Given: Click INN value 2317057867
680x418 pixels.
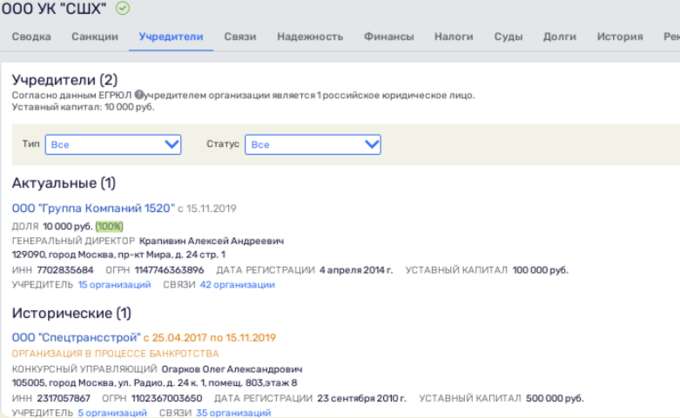Looking at the screenshot, I should [x=64, y=398].
